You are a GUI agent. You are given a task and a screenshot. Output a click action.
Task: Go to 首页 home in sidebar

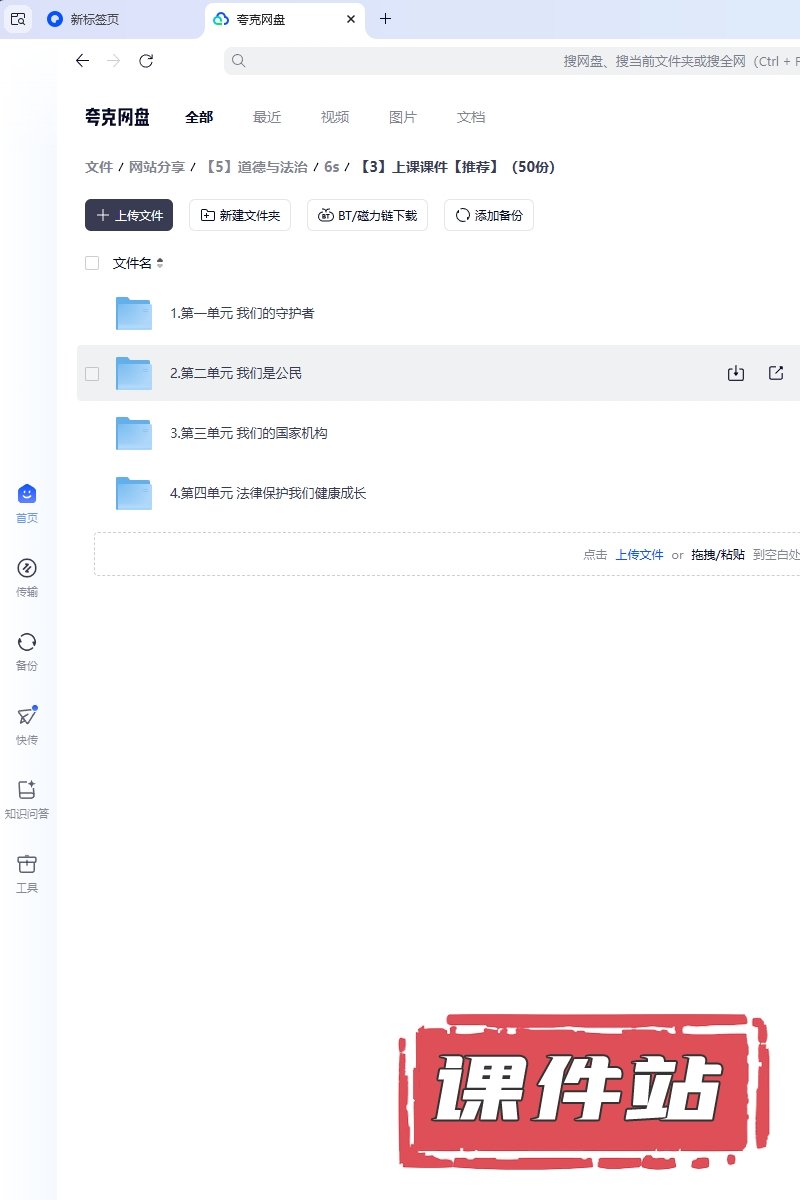(x=27, y=495)
